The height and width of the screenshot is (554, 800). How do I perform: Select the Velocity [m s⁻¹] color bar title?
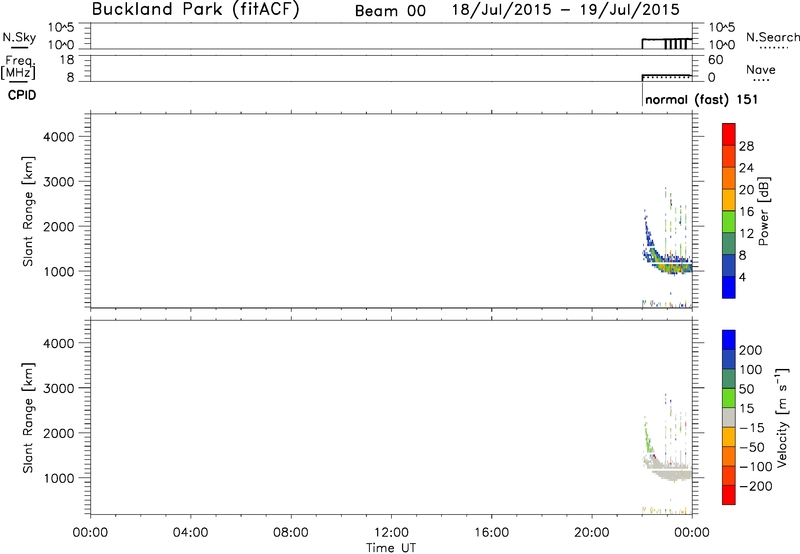(x=782, y=417)
